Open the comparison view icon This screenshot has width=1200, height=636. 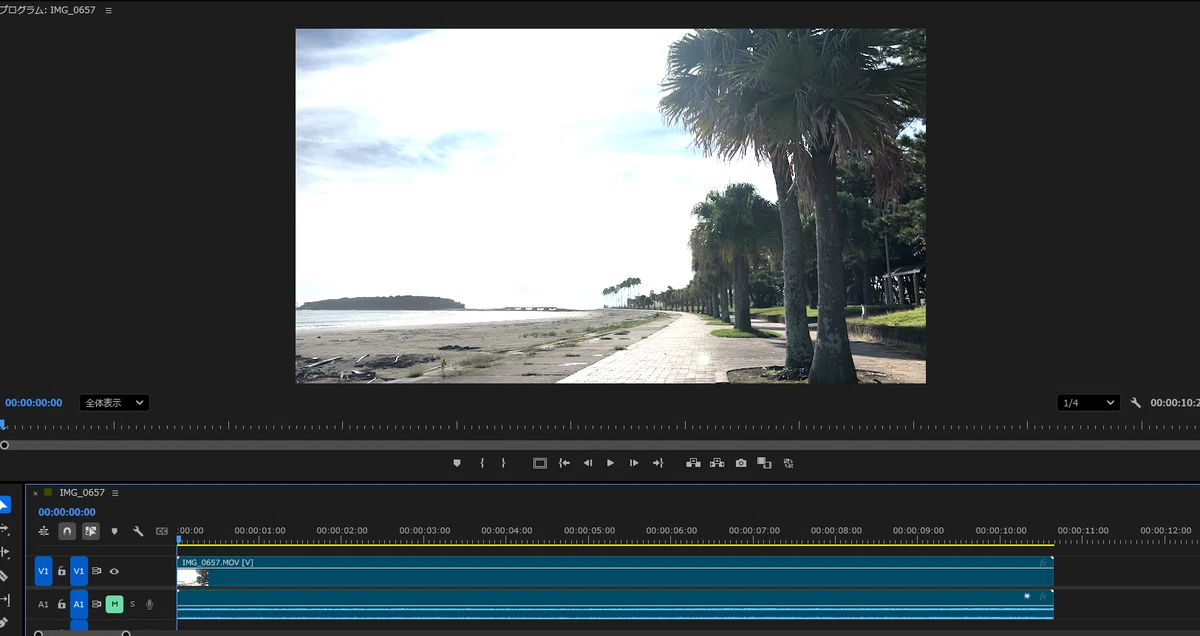(x=764, y=463)
